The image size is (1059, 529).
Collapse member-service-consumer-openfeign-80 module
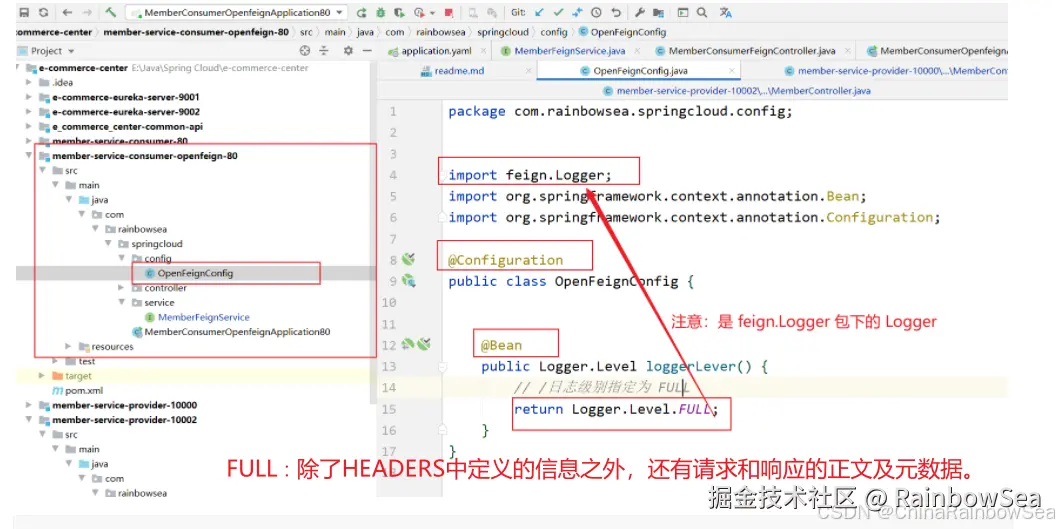29,156
